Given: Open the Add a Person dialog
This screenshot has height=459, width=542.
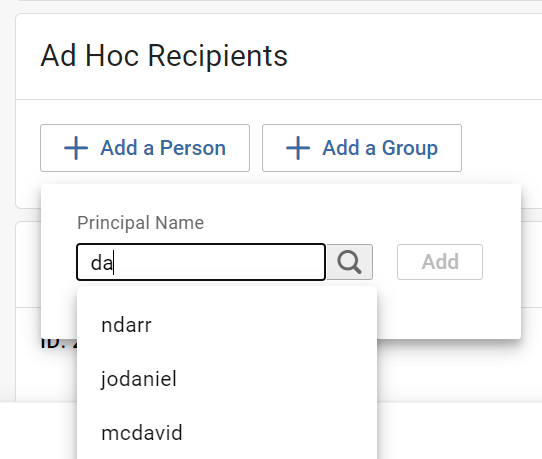Looking at the screenshot, I should tap(145, 148).
